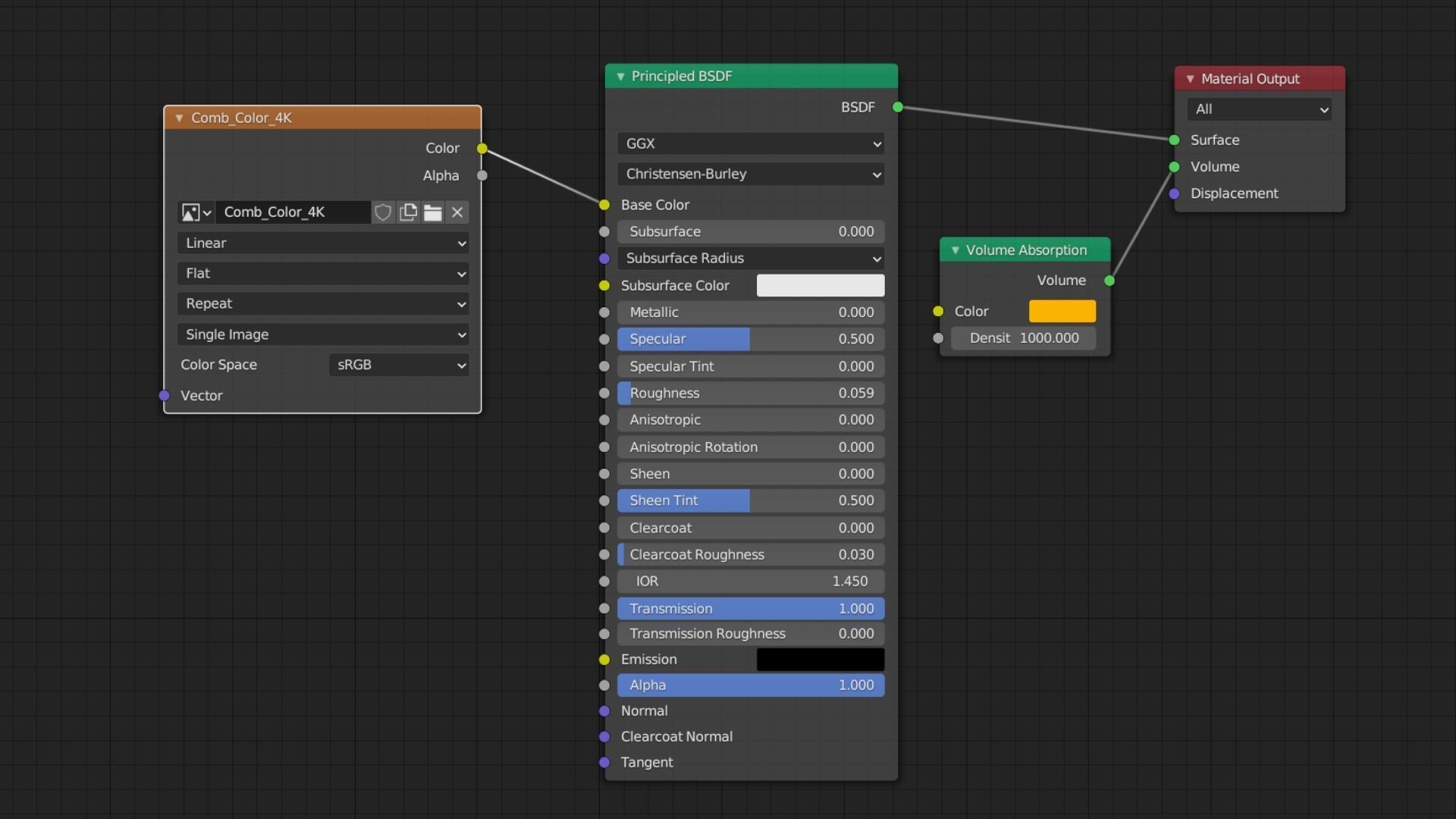Viewport: 1456px width, 819px height.
Task: Click the Density 1000.000 value field
Action: click(1023, 338)
